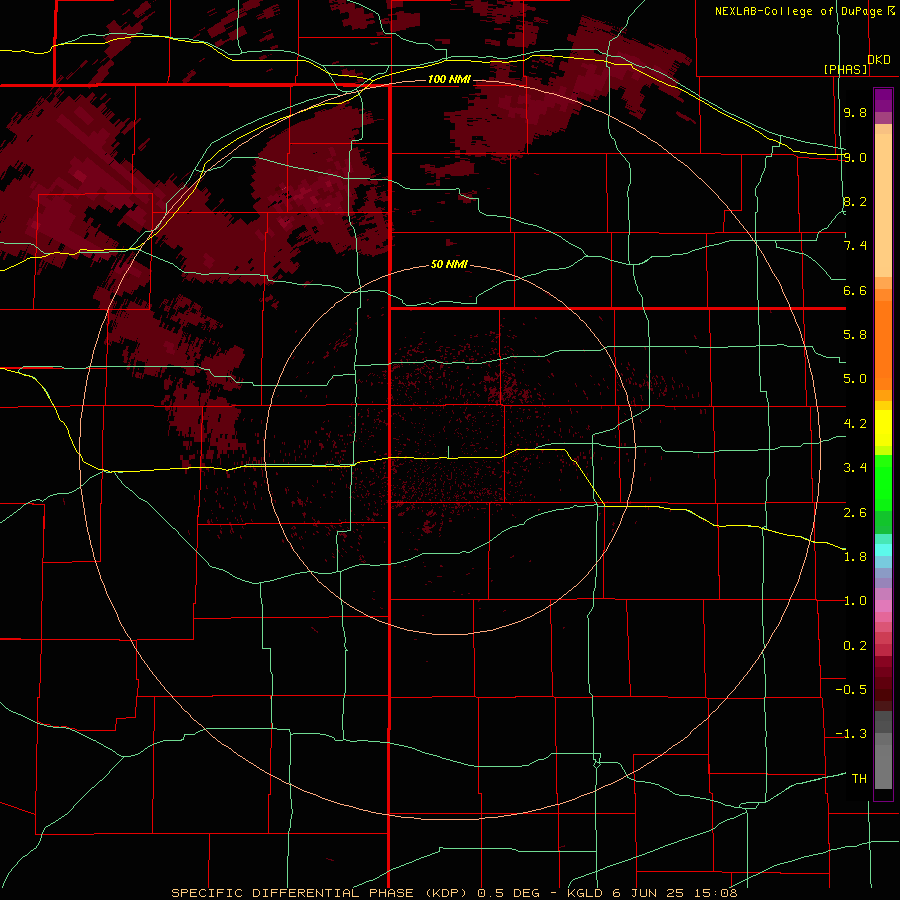Pick the cyan segment of the color bar
The width and height of the screenshot is (900, 900).
pyautogui.click(x=883, y=550)
